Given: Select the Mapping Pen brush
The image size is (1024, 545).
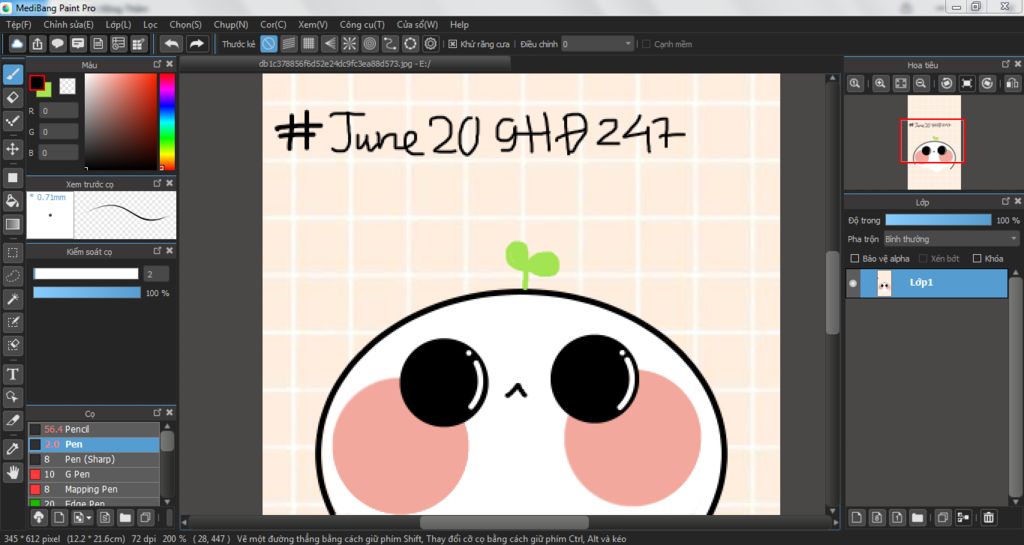Looking at the screenshot, I should [94, 490].
